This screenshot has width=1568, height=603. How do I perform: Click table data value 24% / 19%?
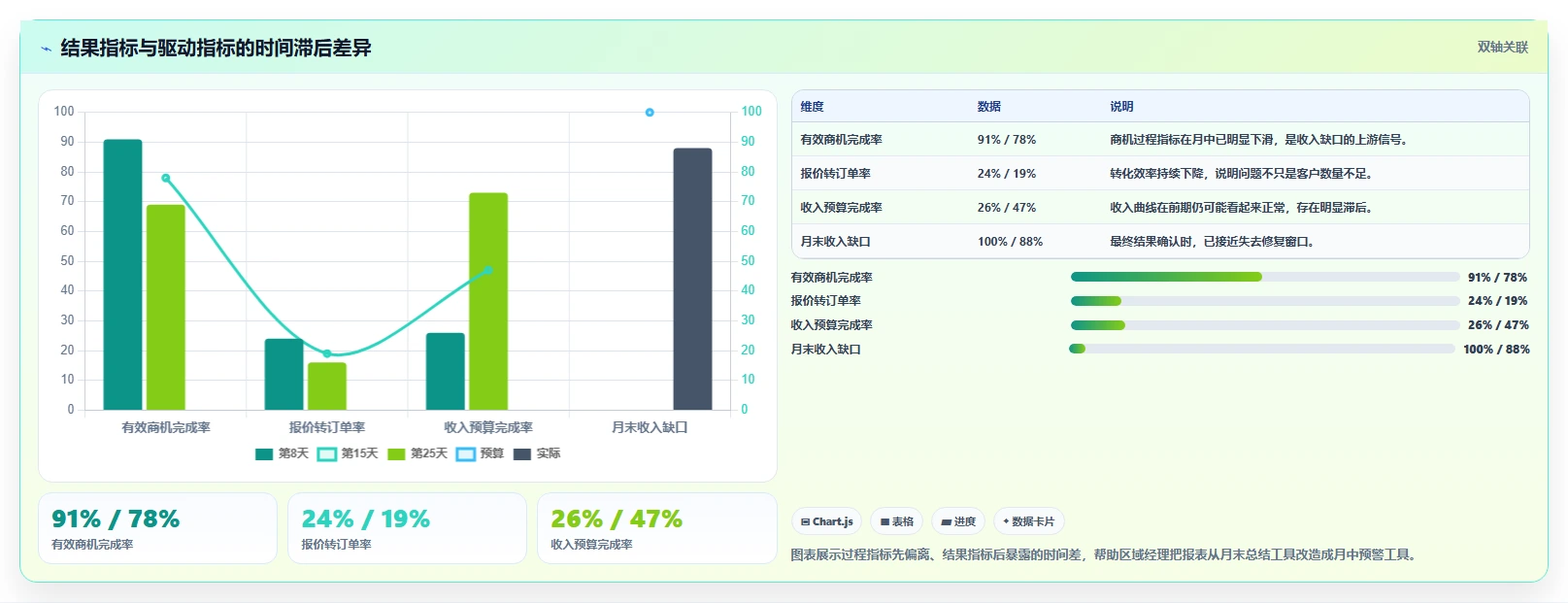(1007, 174)
